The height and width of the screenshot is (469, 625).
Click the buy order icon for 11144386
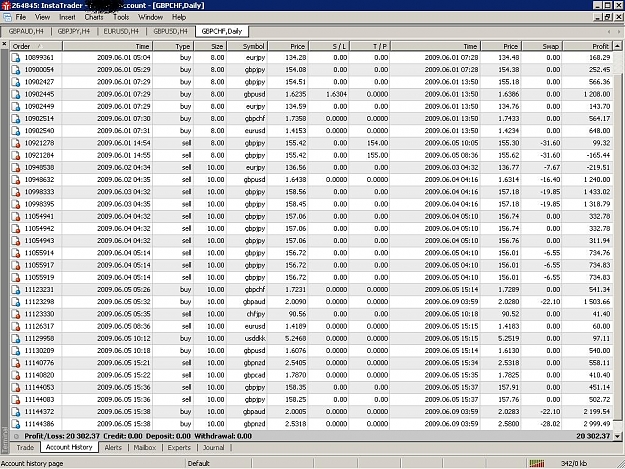tap(16, 424)
